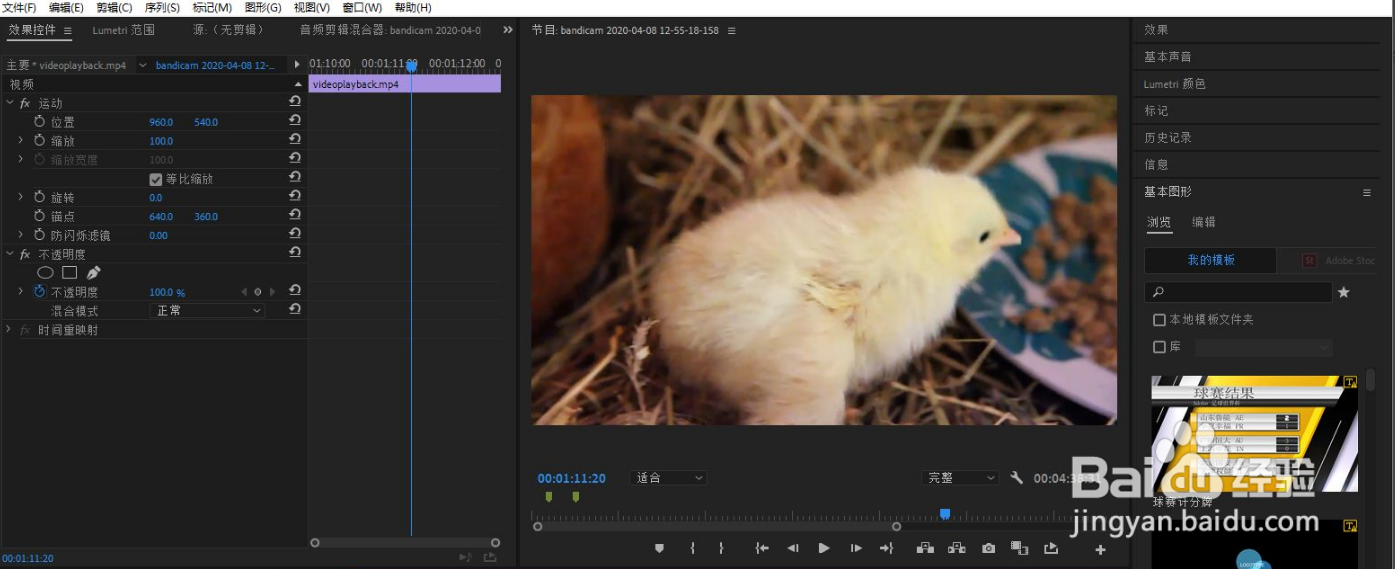Click the Extract button
Viewport: 1395px width, 569px height.
click(x=957, y=548)
